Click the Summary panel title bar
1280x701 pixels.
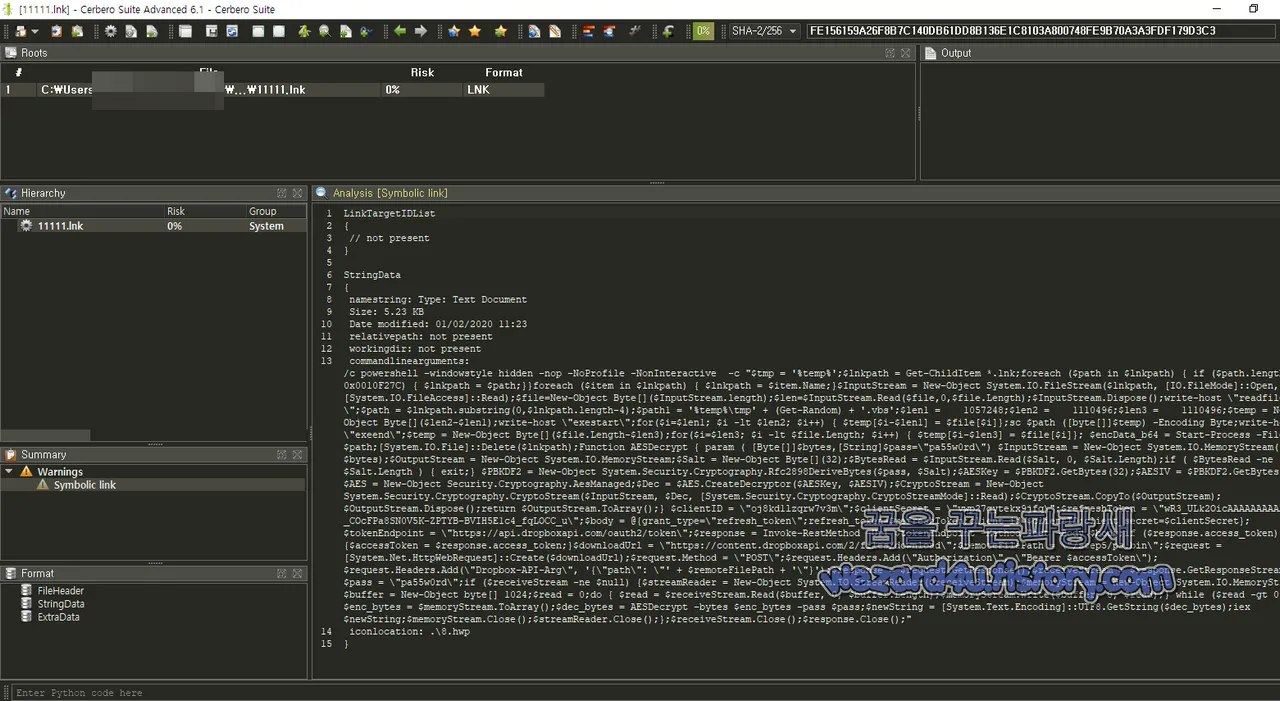[x=153, y=454]
